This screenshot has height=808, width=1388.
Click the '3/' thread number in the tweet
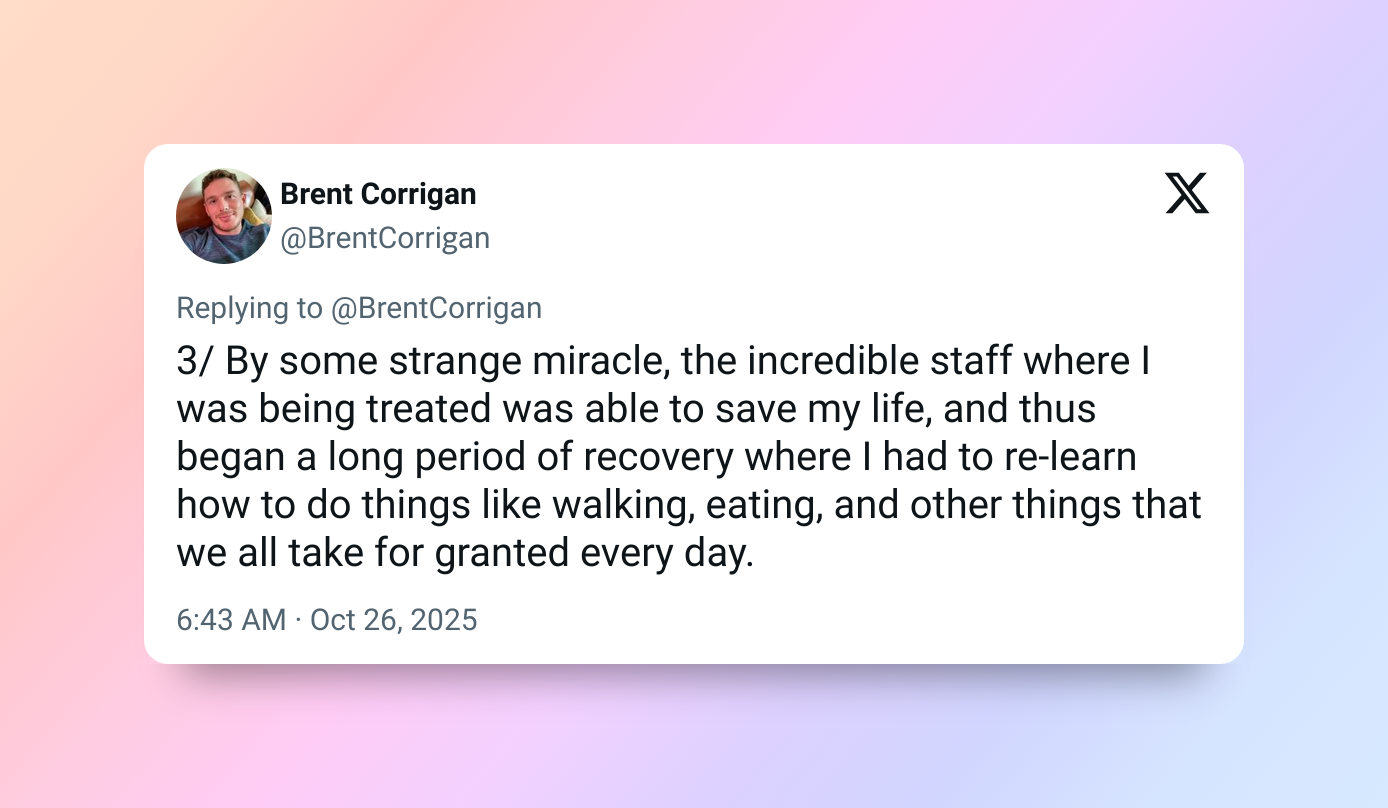pyautogui.click(x=196, y=361)
